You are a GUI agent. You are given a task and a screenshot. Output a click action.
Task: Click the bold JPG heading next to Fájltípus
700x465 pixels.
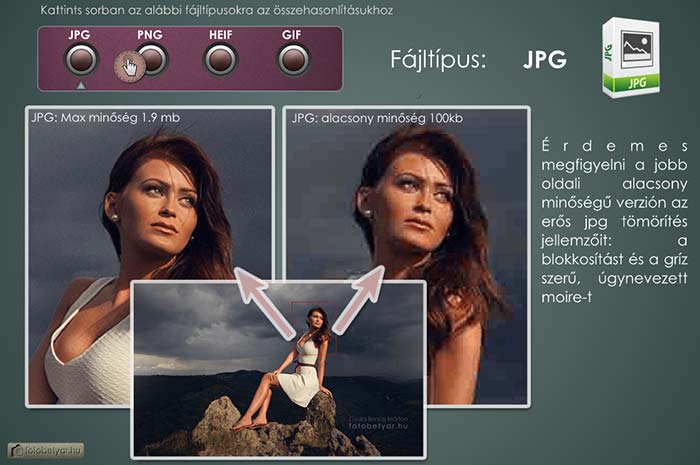click(544, 59)
